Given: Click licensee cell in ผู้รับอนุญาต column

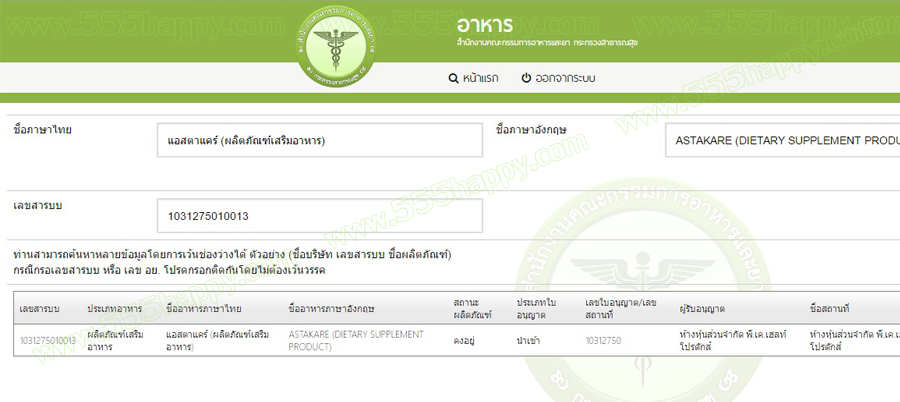Looking at the screenshot, I should (732, 341).
